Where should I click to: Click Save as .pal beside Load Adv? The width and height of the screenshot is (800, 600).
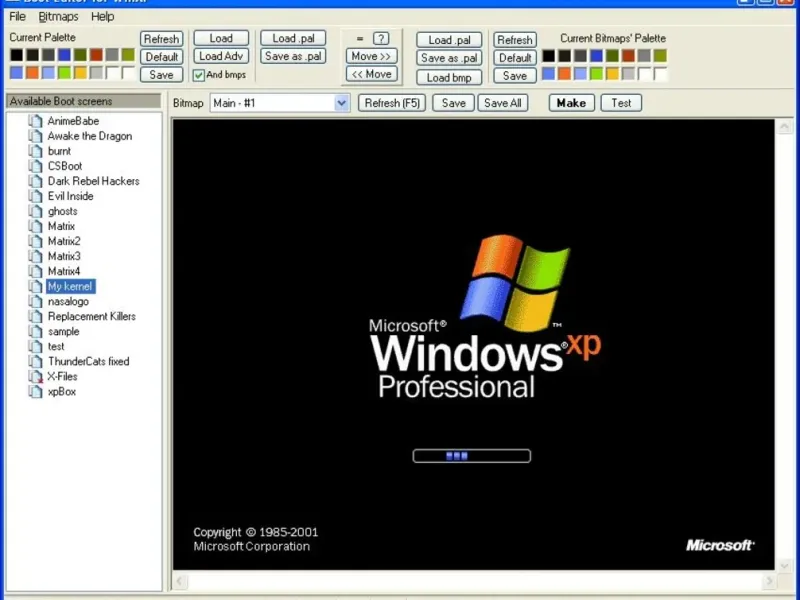pos(293,56)
